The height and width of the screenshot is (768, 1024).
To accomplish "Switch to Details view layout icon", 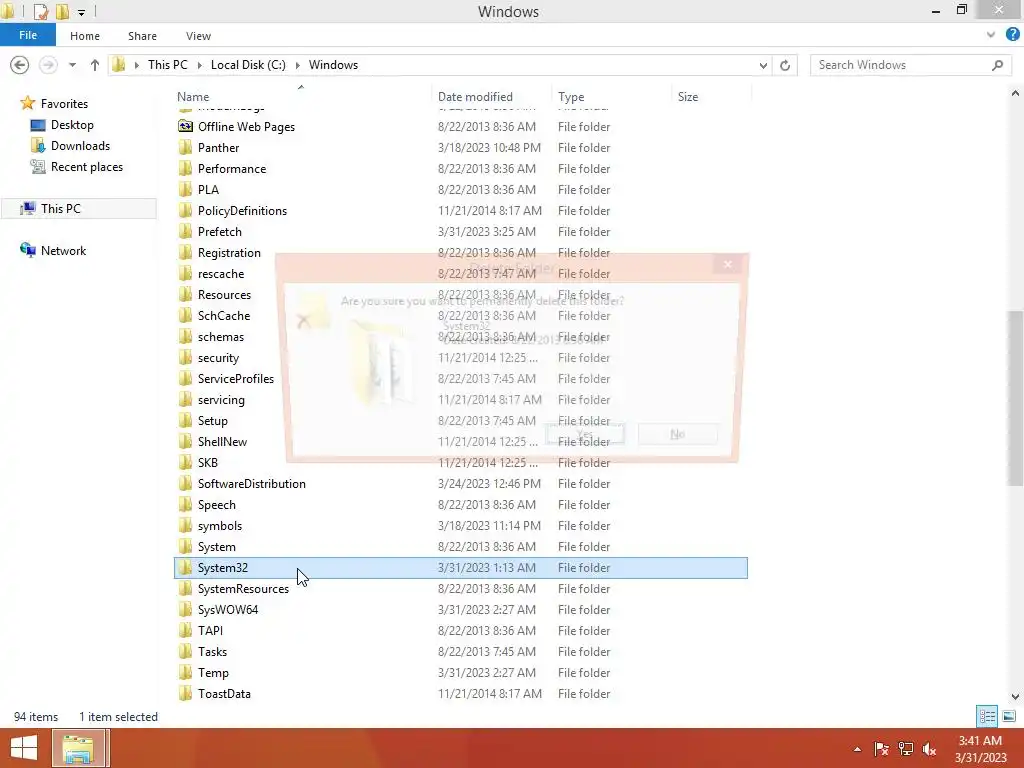I will pos(987,716).
